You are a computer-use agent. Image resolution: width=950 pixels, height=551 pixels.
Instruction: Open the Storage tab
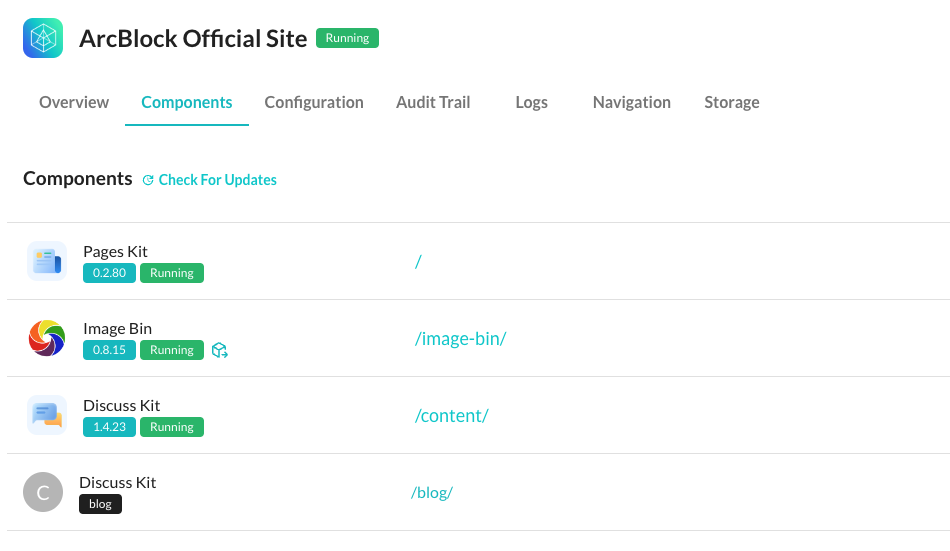pos(731,102)
